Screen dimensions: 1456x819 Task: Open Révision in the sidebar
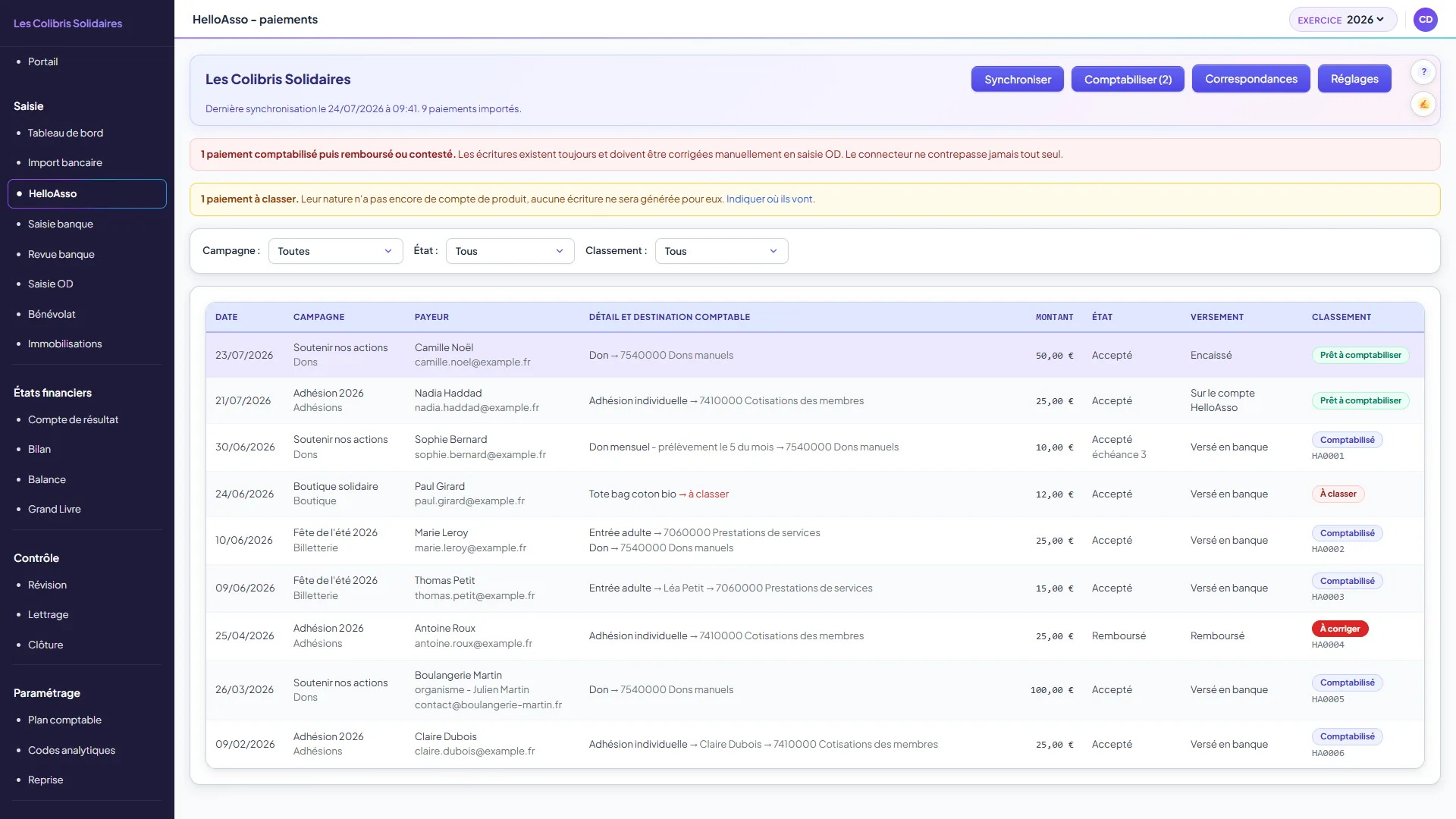(47, 585)
